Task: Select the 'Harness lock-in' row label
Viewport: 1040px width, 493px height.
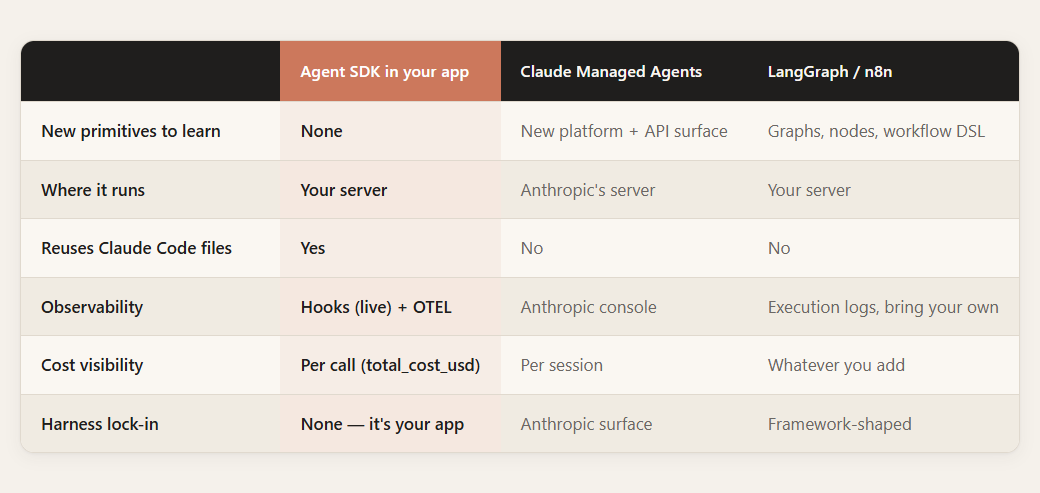Action: click(99, 424)
